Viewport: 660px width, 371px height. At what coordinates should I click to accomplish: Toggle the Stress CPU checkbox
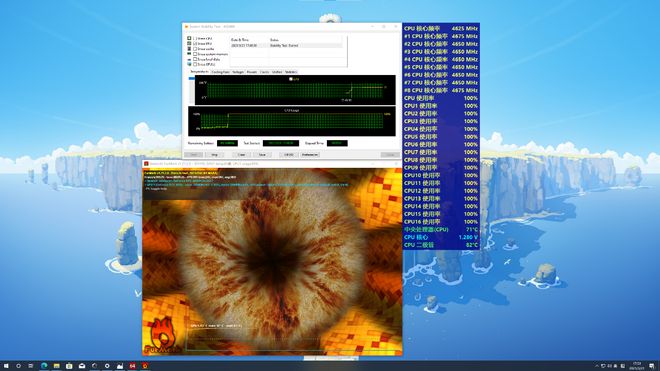point(195,38)
